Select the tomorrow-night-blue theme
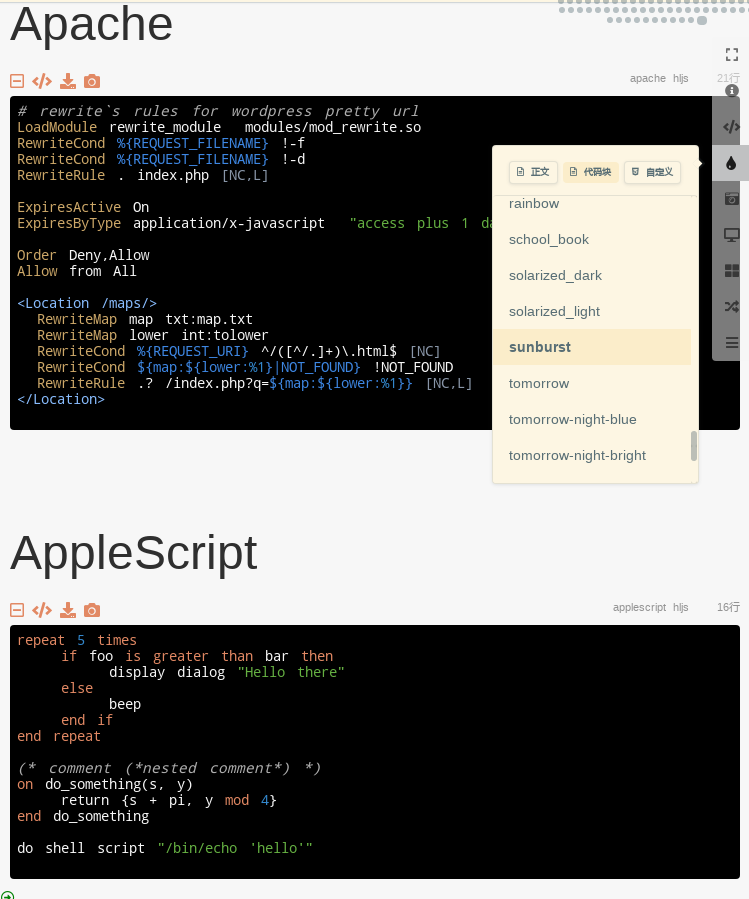 pos(592,420)
